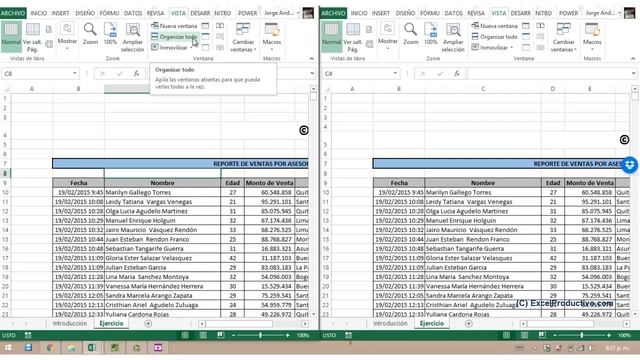The image size is (640, 360).
Task: Click insert function fx in left window
Action: 136,73
